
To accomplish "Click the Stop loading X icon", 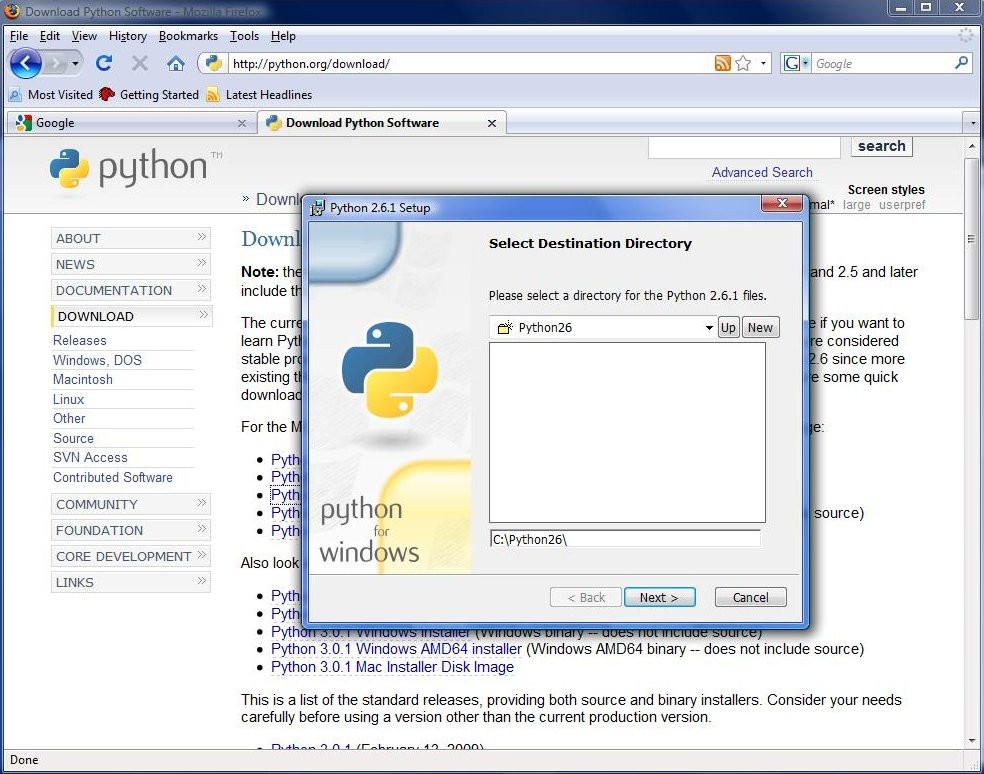I will (x=140, y=63).
